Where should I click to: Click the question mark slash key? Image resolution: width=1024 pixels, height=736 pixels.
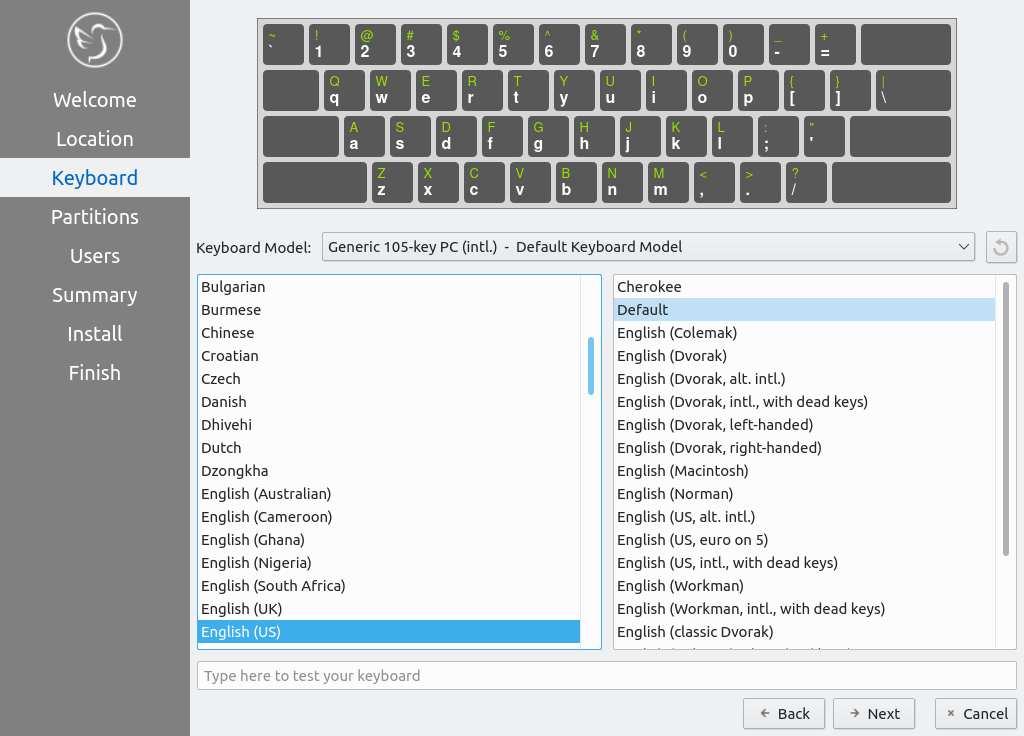pos(806,182)
